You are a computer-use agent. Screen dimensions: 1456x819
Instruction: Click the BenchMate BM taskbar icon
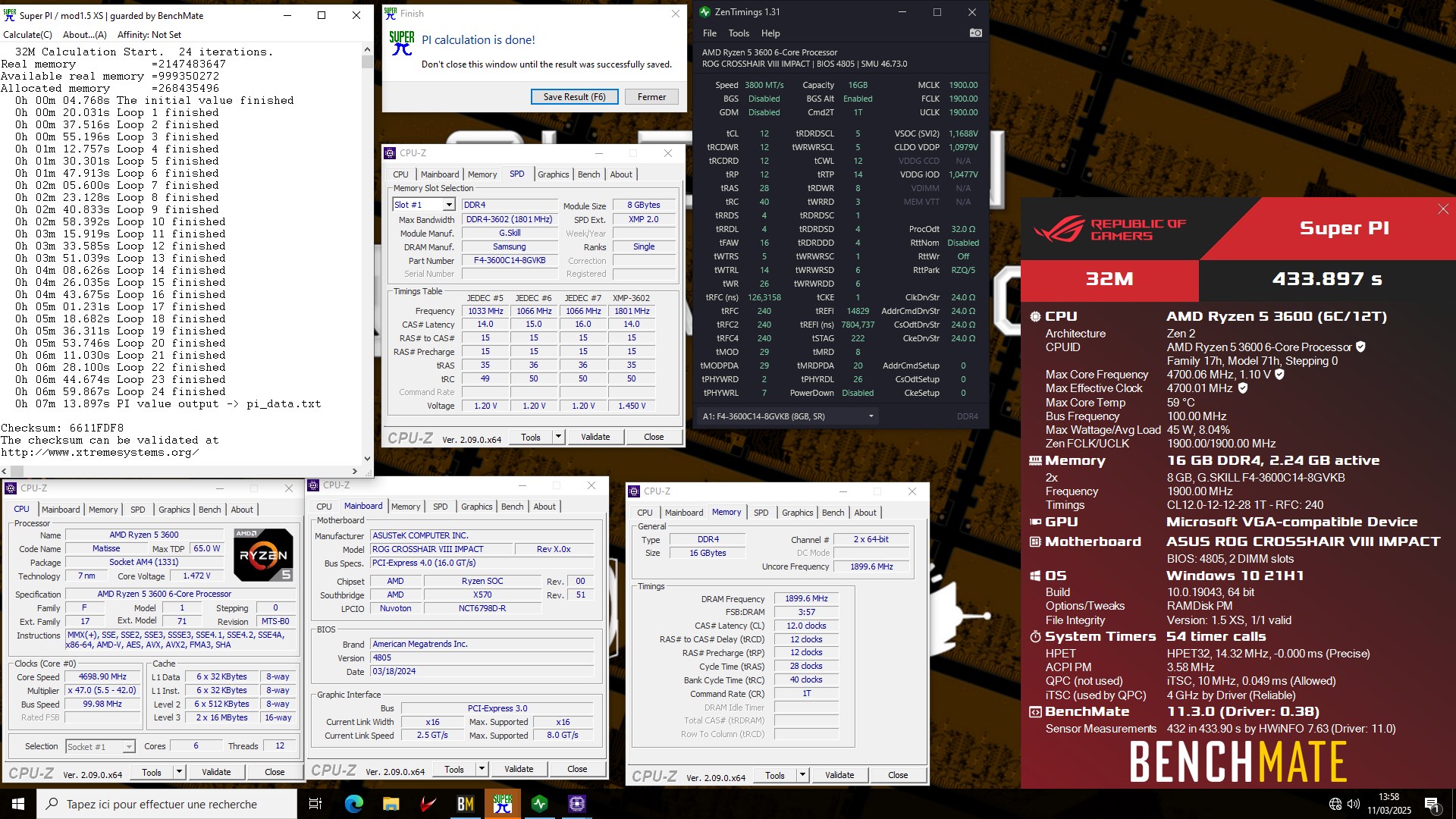(x=465, y=804)
